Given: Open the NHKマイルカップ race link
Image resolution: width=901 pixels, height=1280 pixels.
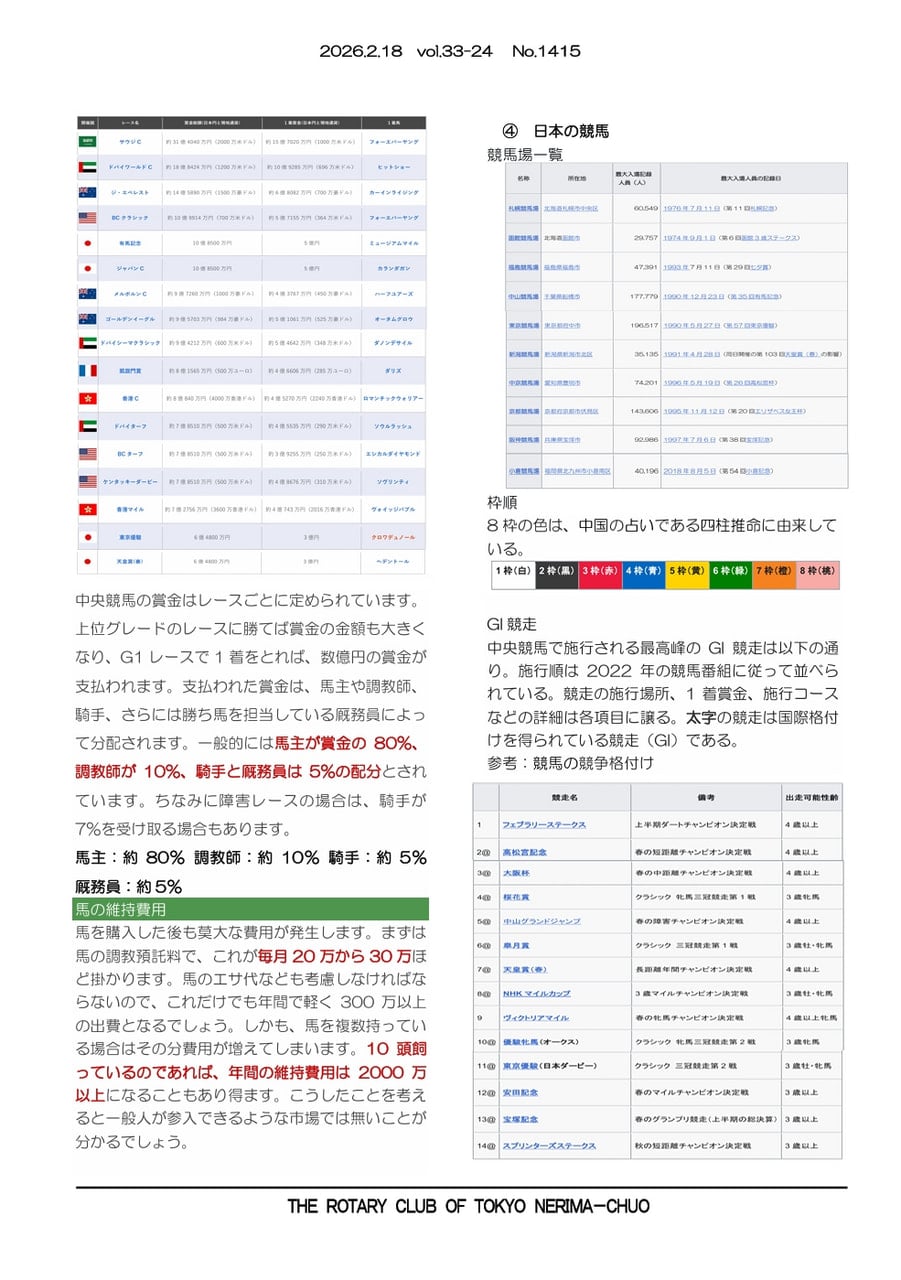Looking at the screenshot, I should [x=536, y=994].
